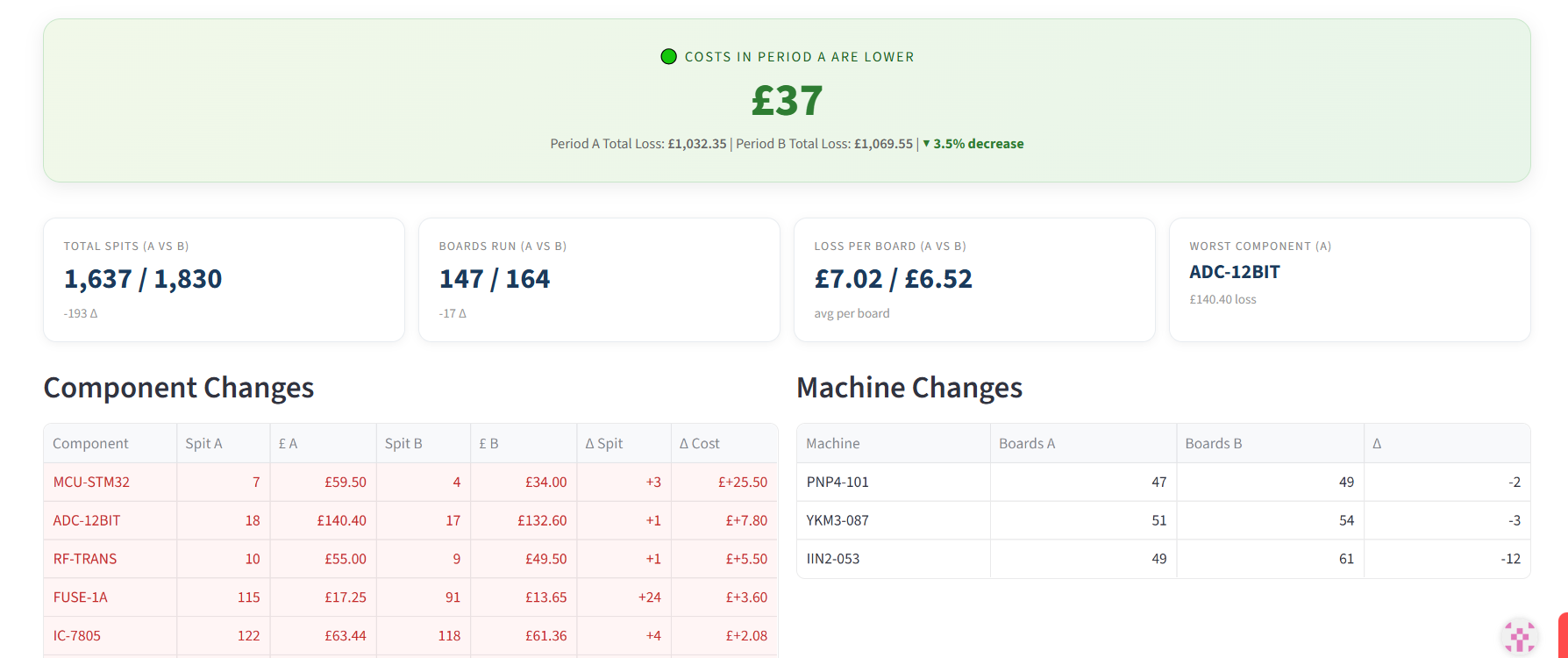Viewport: 1568px width, 658px height.
Task: Click the £+3.60 cost delta cell
Action: click(723, 597)
